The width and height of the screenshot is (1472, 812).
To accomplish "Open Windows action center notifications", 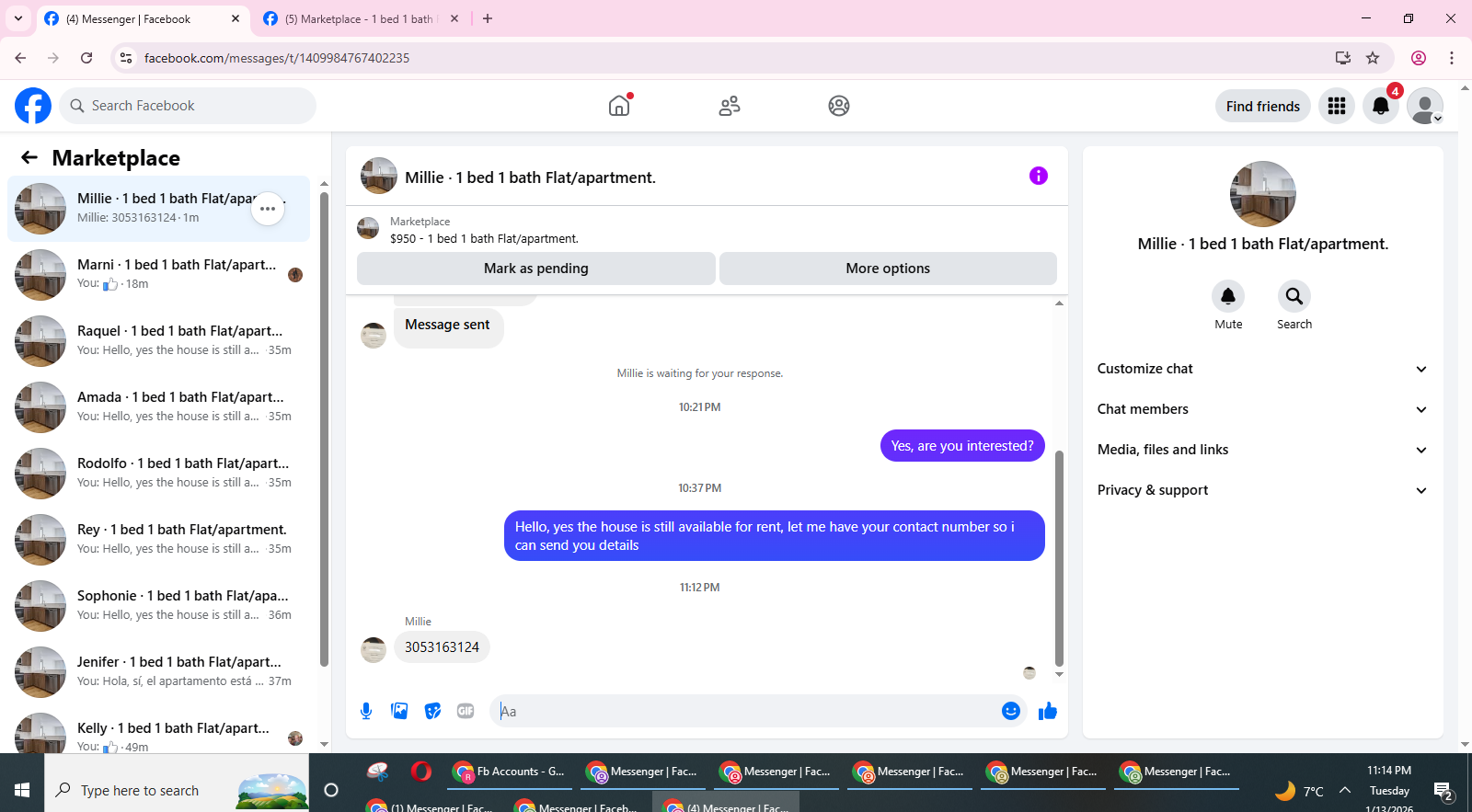I will (x=1443, y=791).
